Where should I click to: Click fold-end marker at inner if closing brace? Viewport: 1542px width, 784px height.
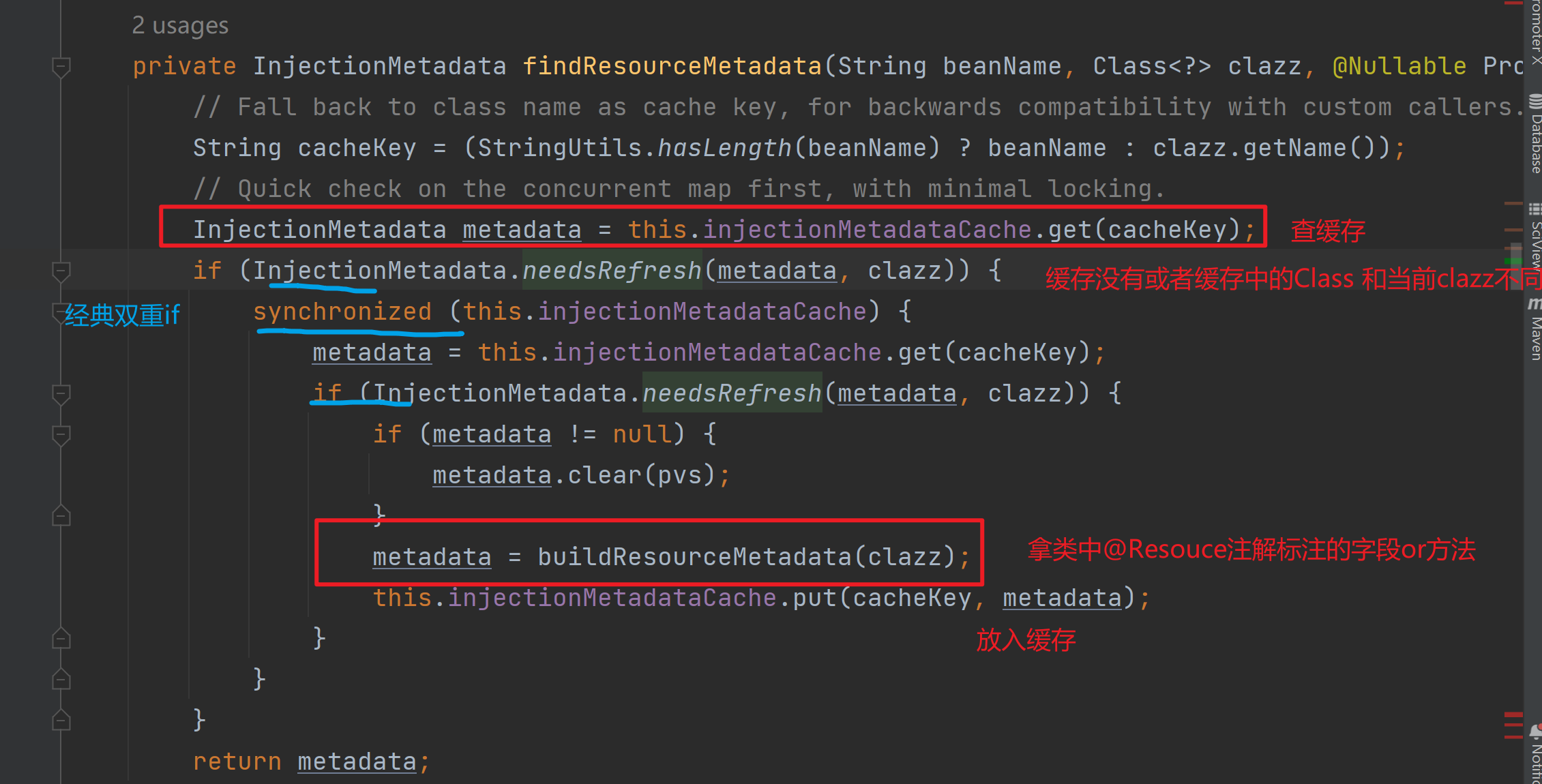61,639
